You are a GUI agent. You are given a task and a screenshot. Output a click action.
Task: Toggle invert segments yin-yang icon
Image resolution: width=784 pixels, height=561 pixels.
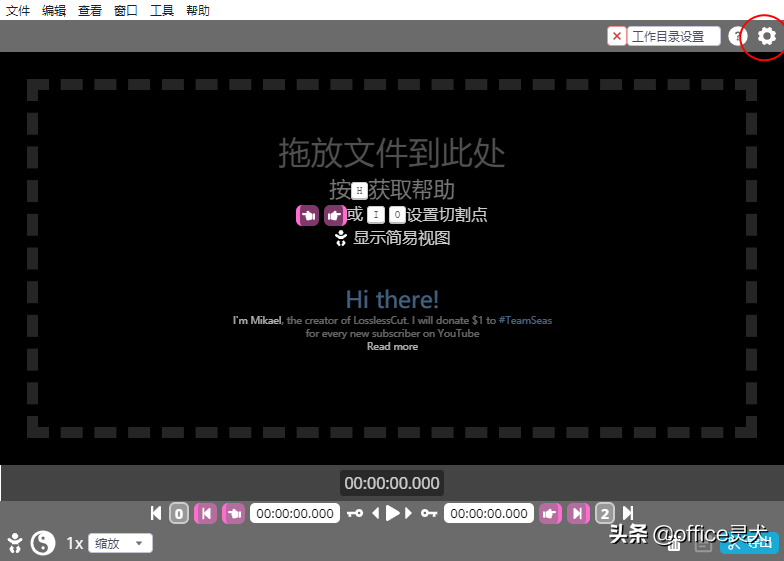[43, 542]
